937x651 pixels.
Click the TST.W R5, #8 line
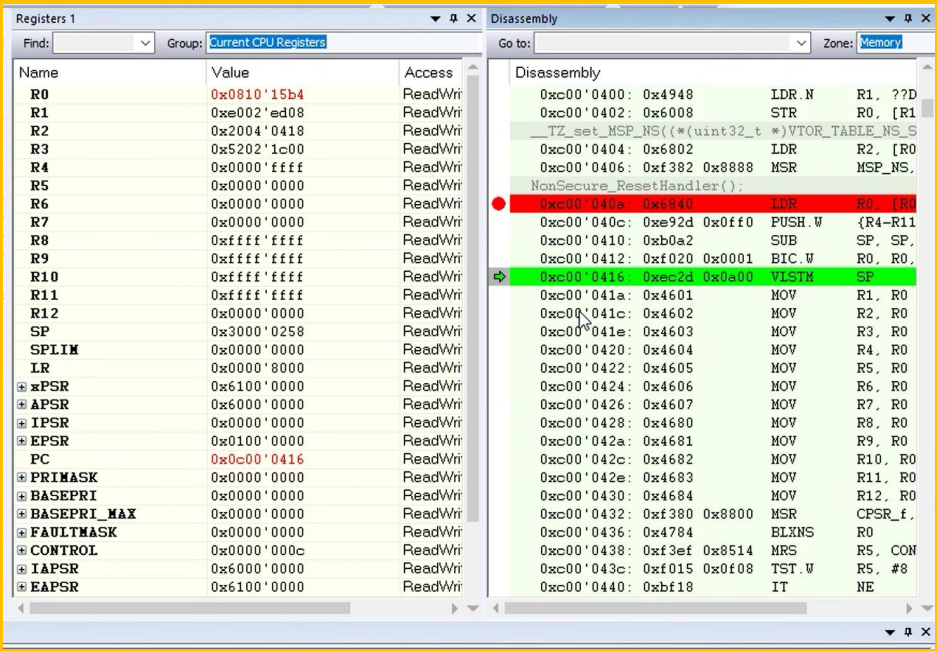[x=713, y=569]
